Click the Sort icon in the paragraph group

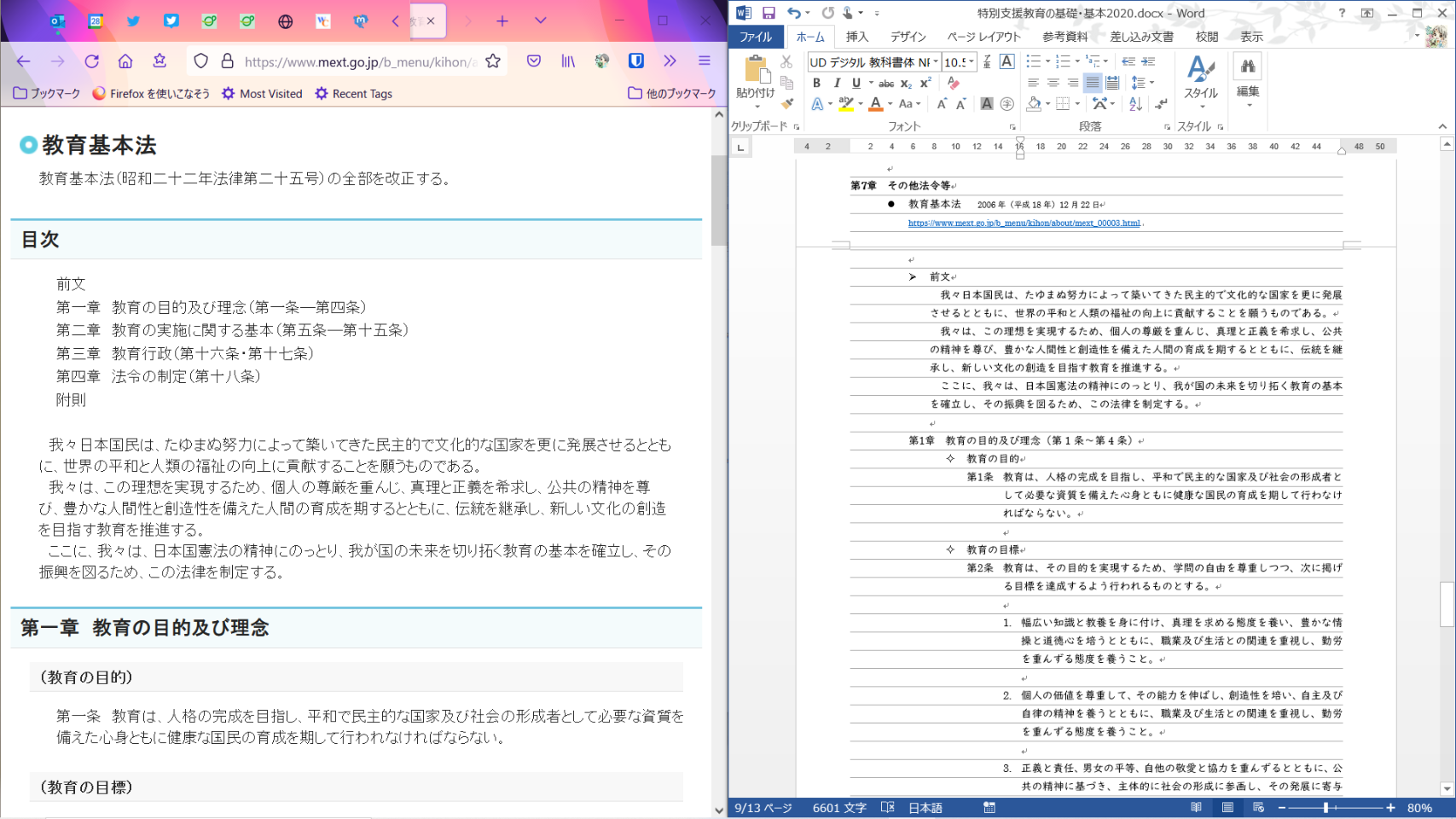(x=1135, y=104)
